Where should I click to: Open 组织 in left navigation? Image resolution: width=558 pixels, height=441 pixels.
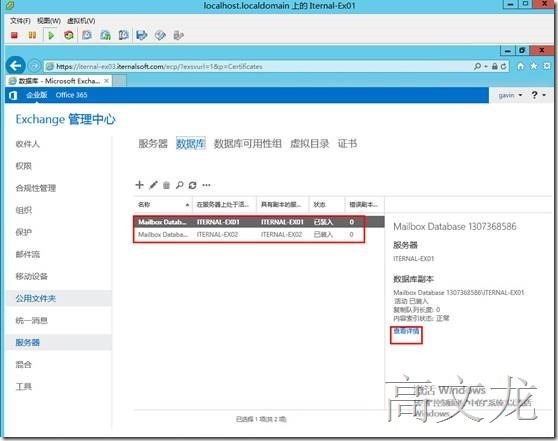coord(24,210)
